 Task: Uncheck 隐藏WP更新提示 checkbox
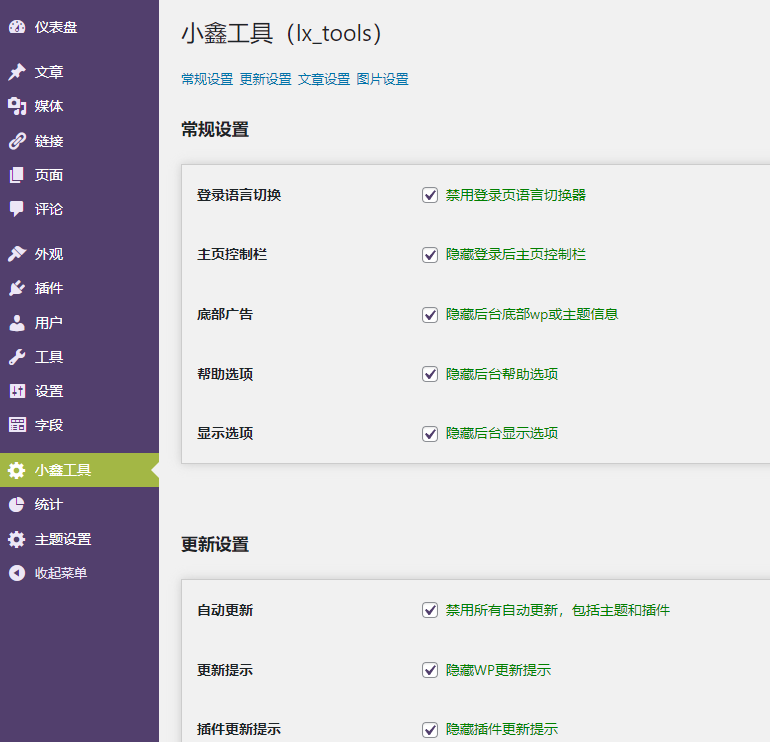(x=430, y=670)
